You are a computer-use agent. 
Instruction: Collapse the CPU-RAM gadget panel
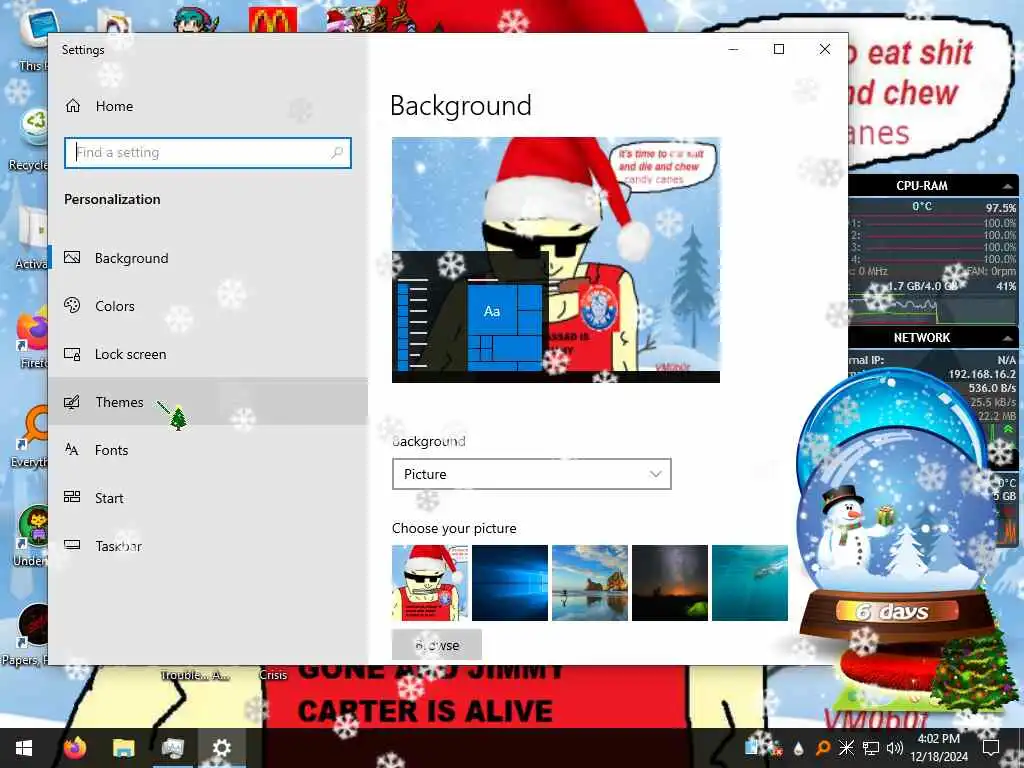pos(1008,186)
